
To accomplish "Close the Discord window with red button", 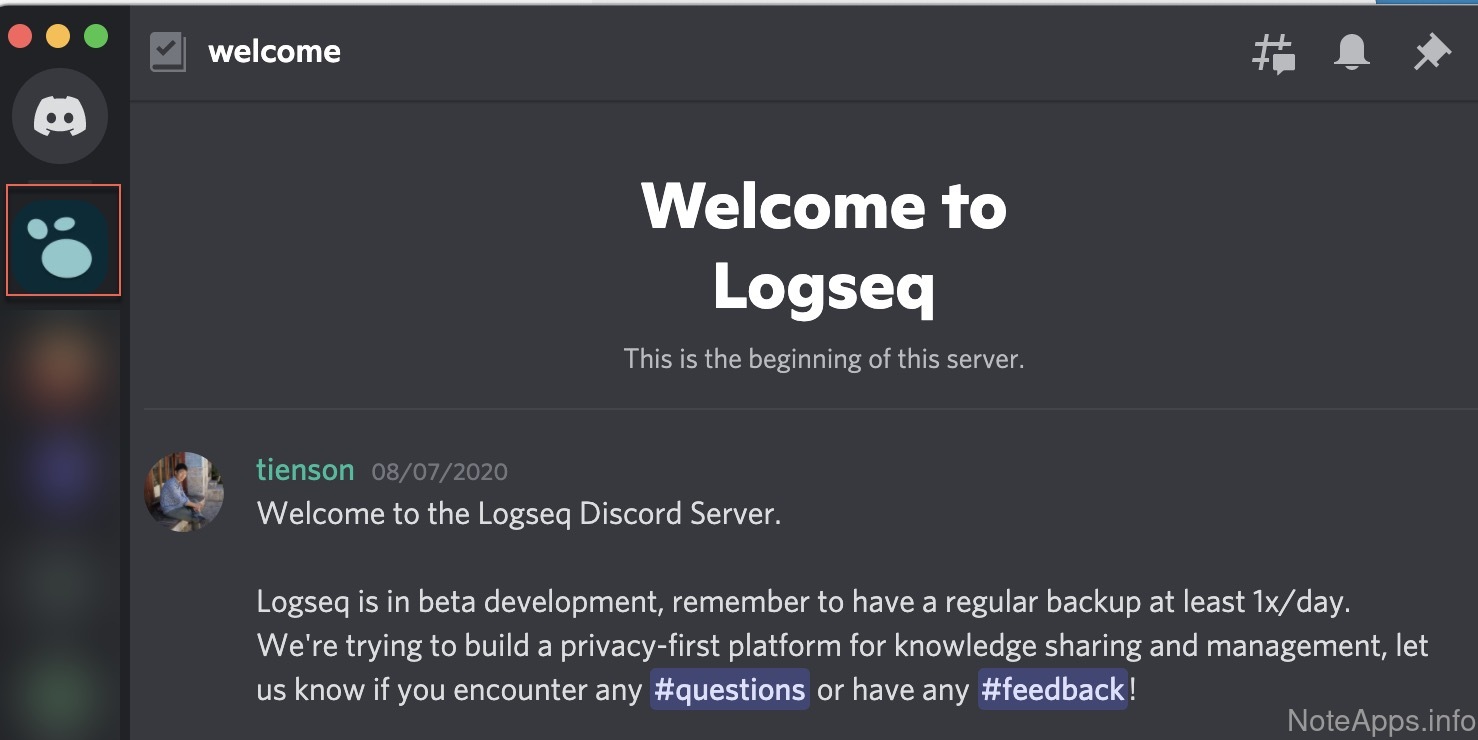I will pyautogui.click(x=20, y=37).
